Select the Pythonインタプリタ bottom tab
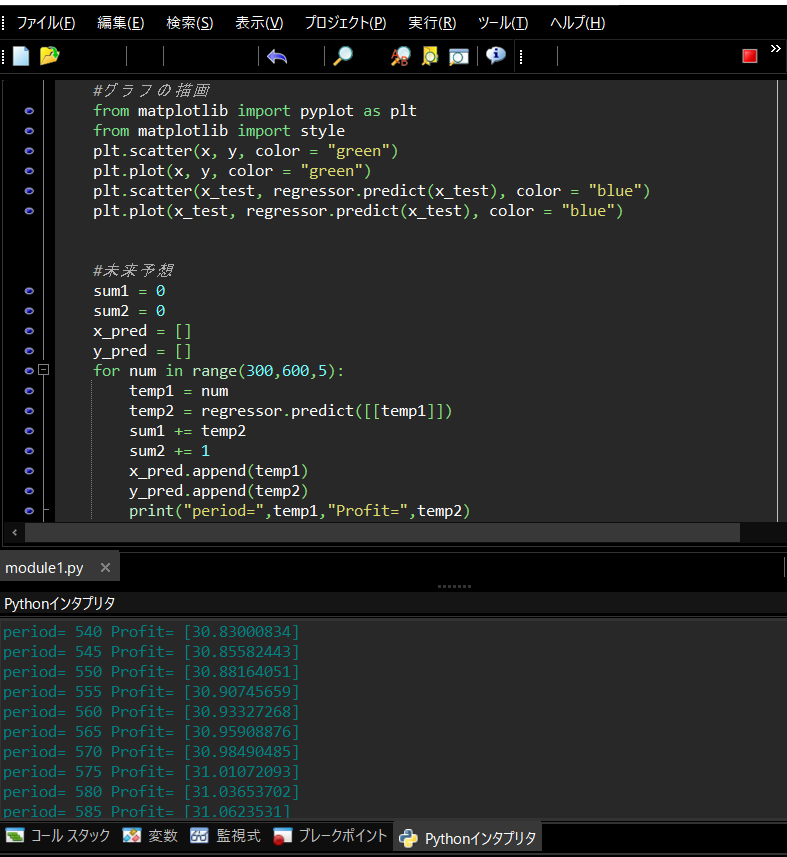 (x=468, y=838)
